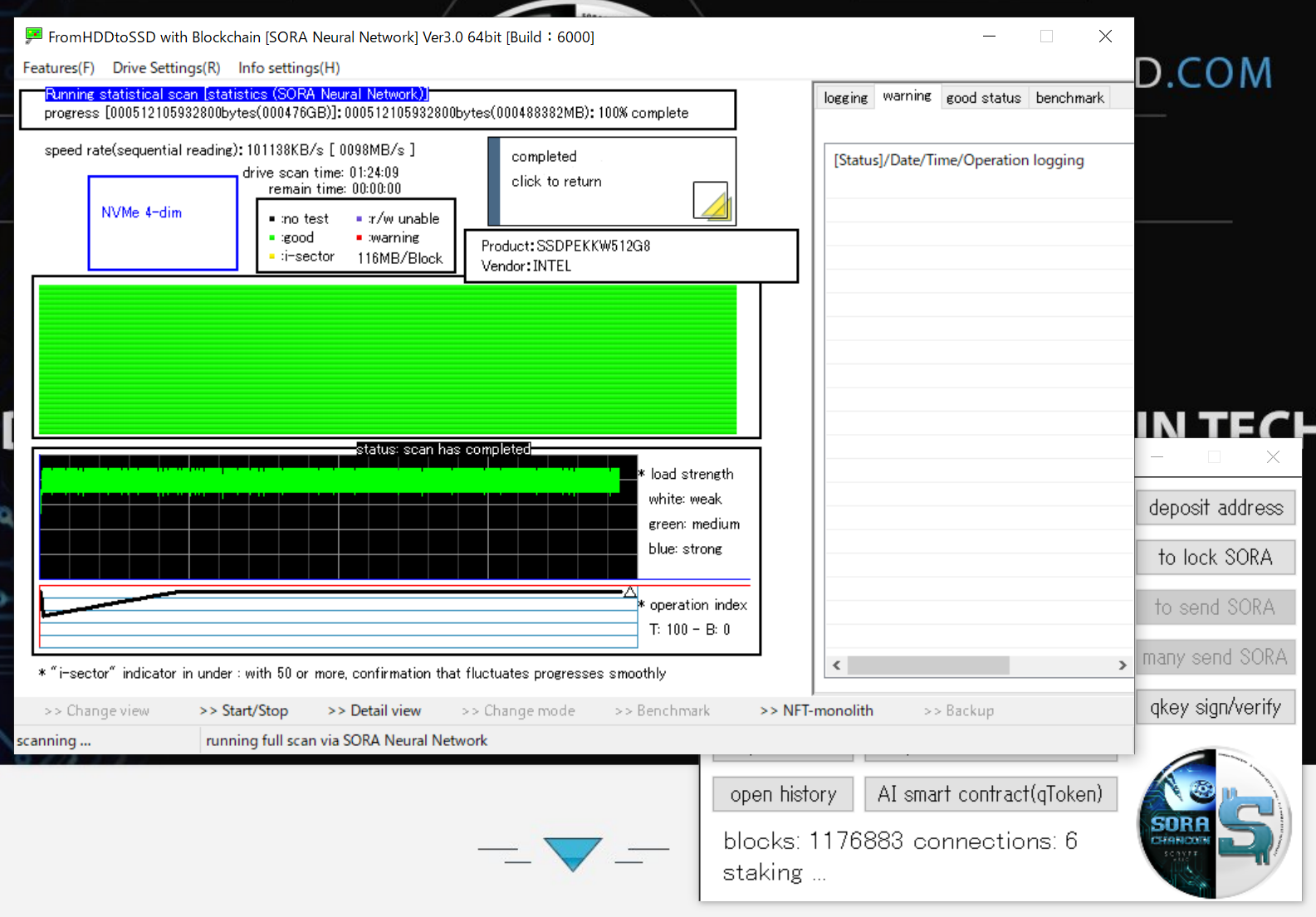Image resolution: width=1316 pixels, height=917 pixels.
Task: Click the left arrow of log scrollbar
Action: coord(836,666)
